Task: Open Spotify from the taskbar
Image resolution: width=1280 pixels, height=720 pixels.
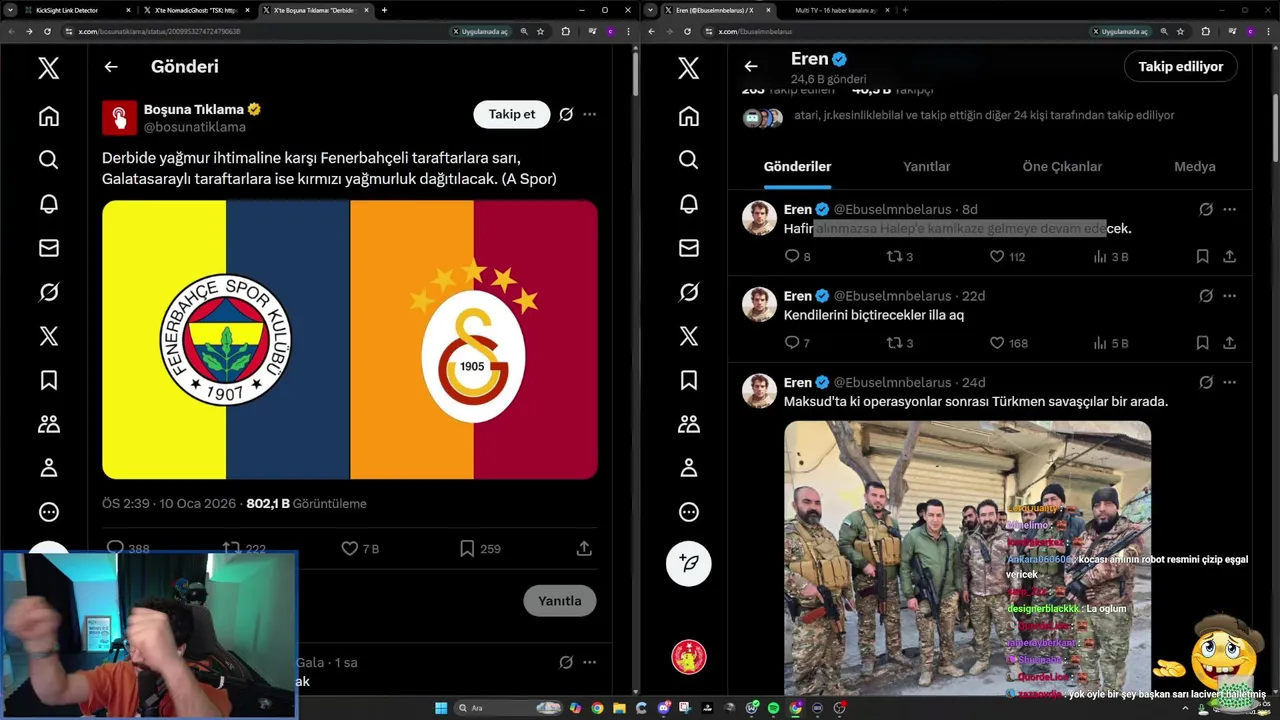Action: [x=774, y=708]
